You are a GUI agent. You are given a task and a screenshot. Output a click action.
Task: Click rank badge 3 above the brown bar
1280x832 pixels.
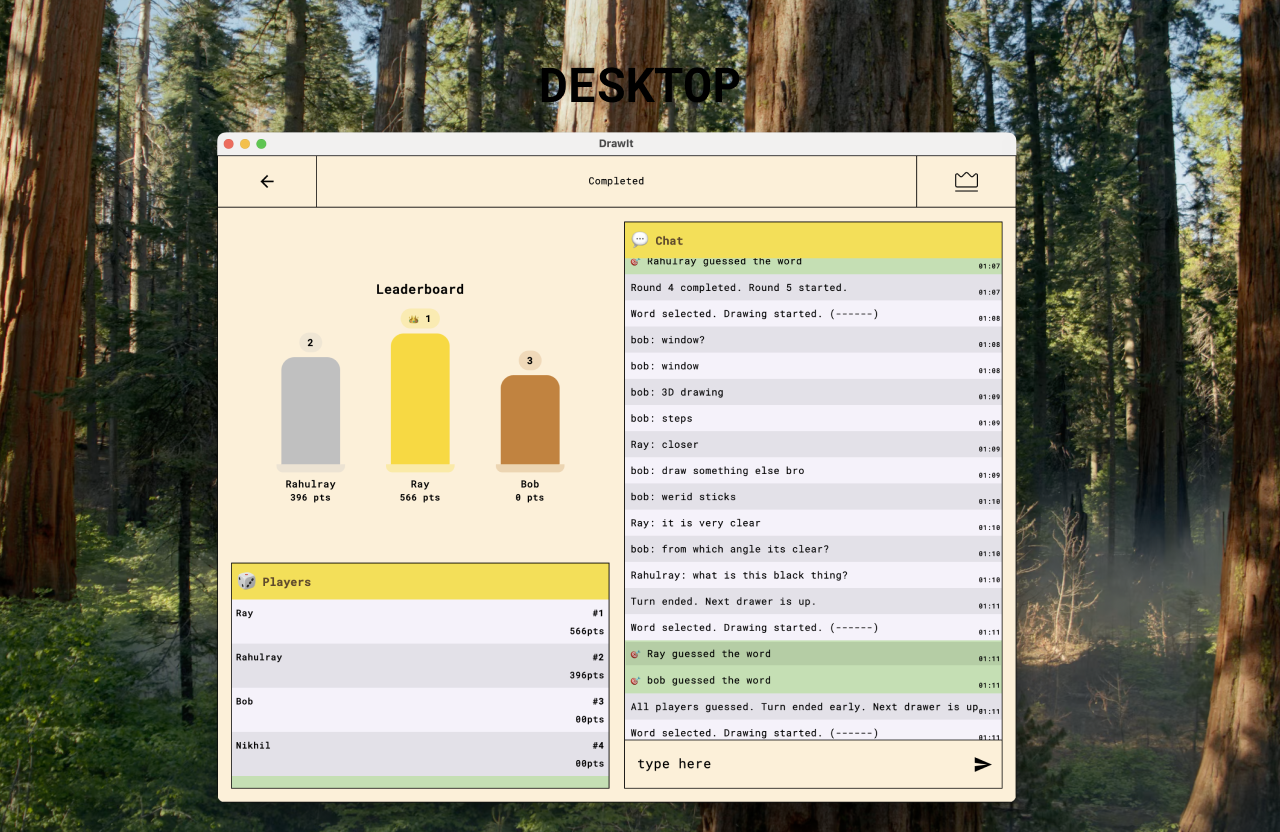(530, 360)
